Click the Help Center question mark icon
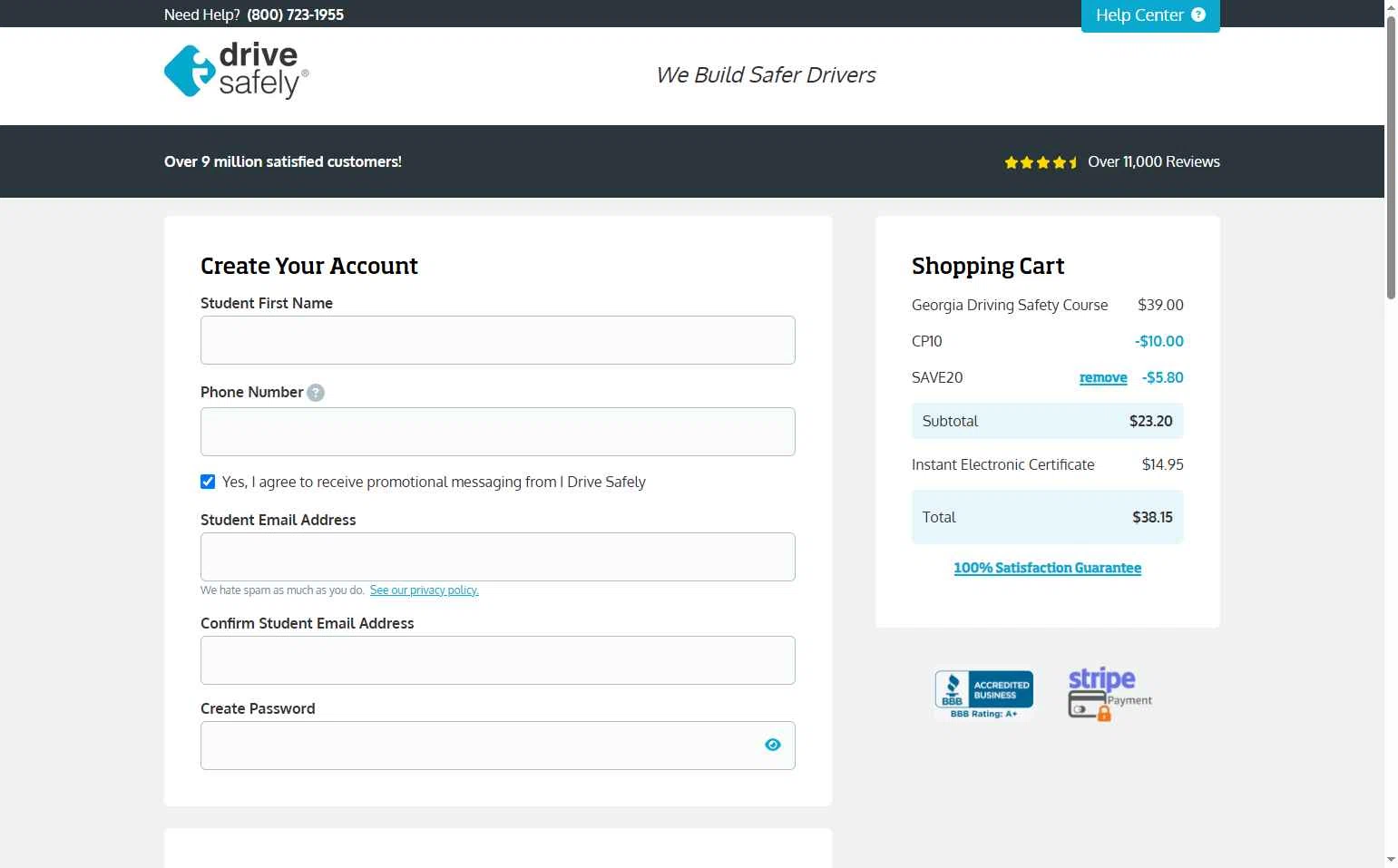 point(1198,15)
